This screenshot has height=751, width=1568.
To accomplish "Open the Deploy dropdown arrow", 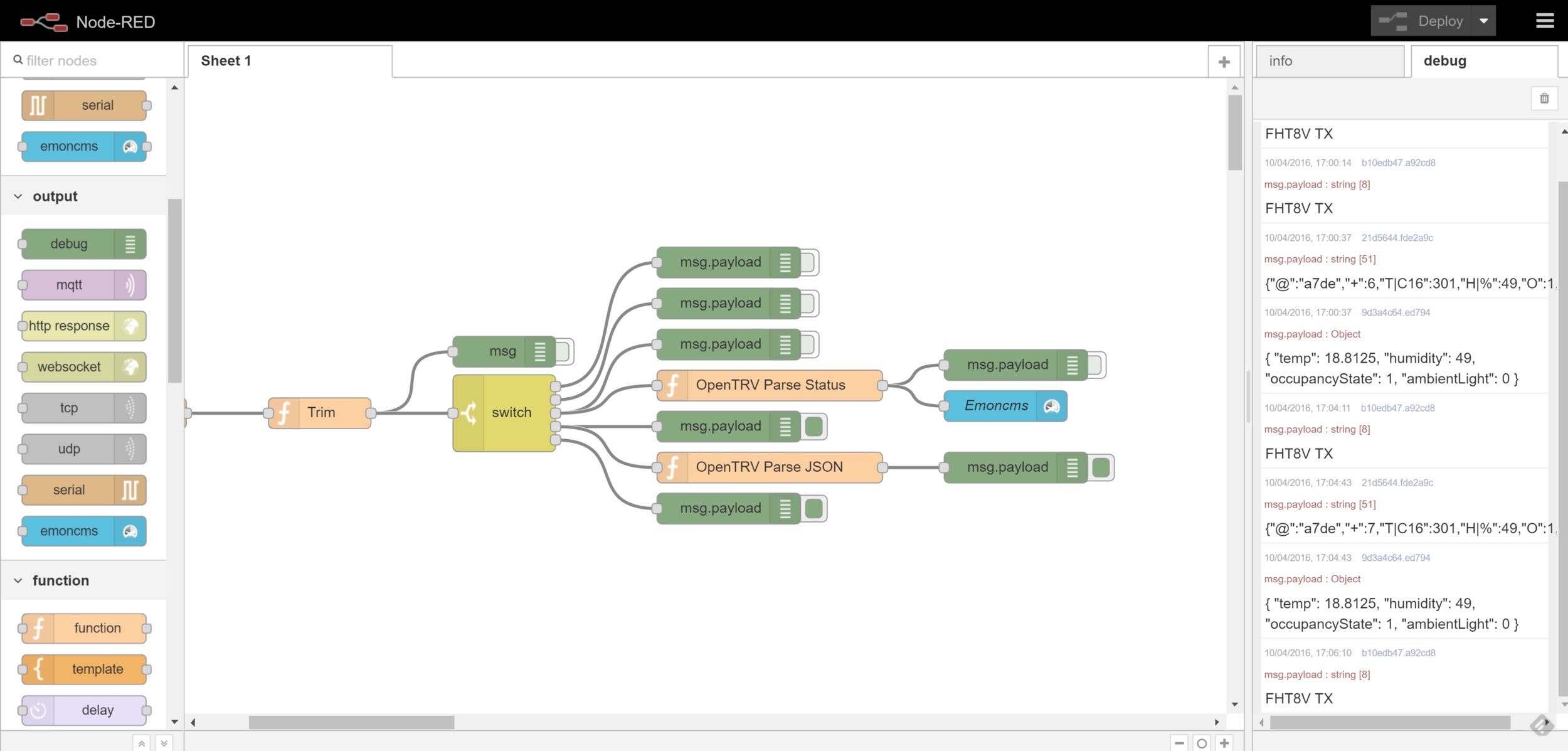I will (x=1483, y=21).
